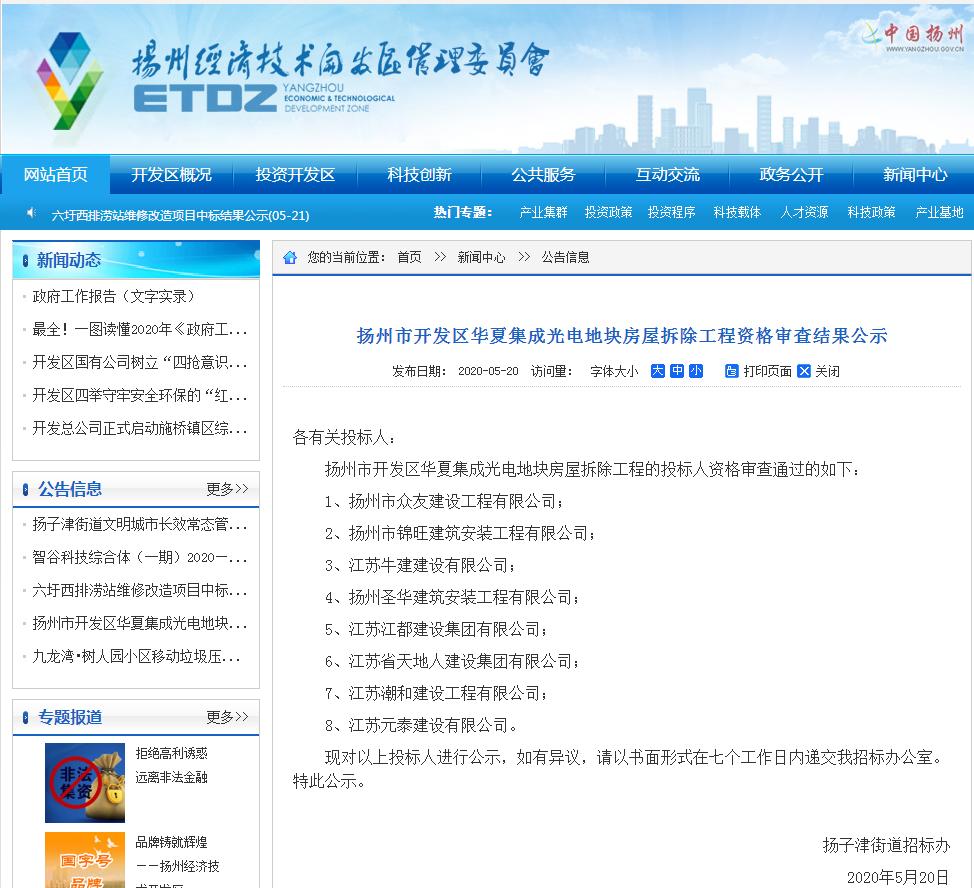Switch to the 投资开发区 tab
Viewport: 974px width, 888px height.
pos(295,173)
